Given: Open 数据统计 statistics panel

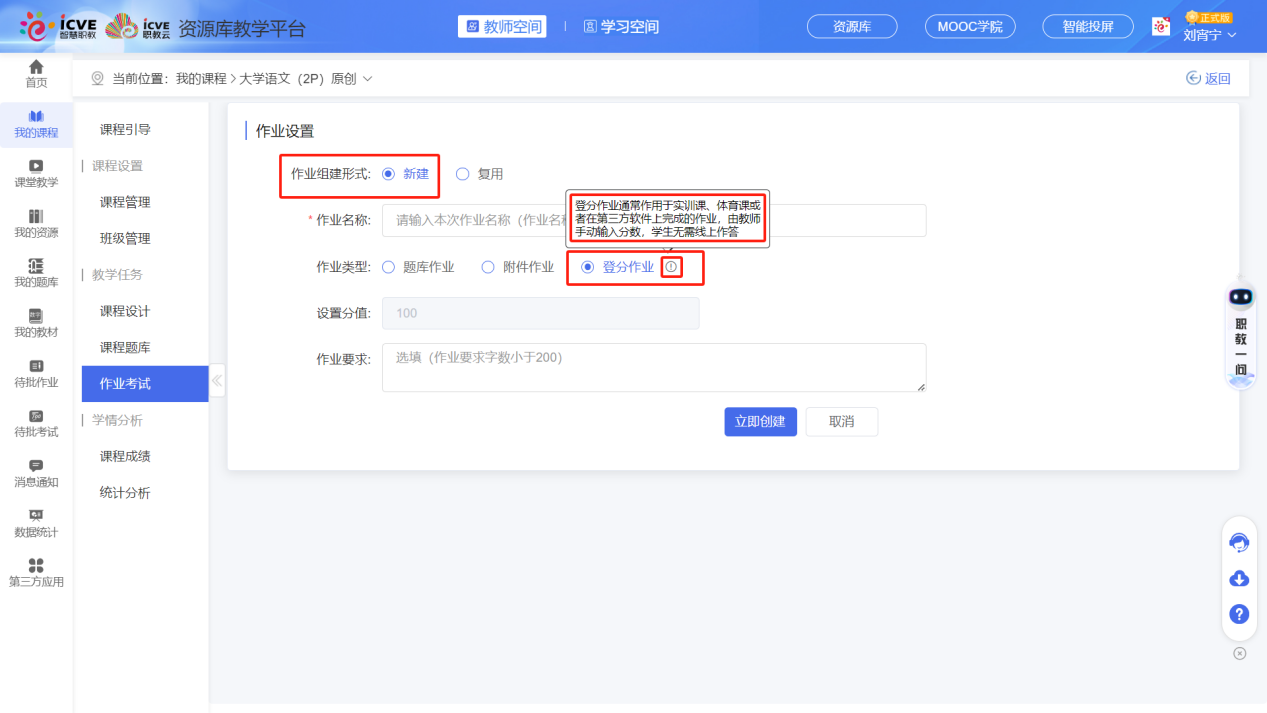Looking at the screenshot, I should (x=36, y=523).
